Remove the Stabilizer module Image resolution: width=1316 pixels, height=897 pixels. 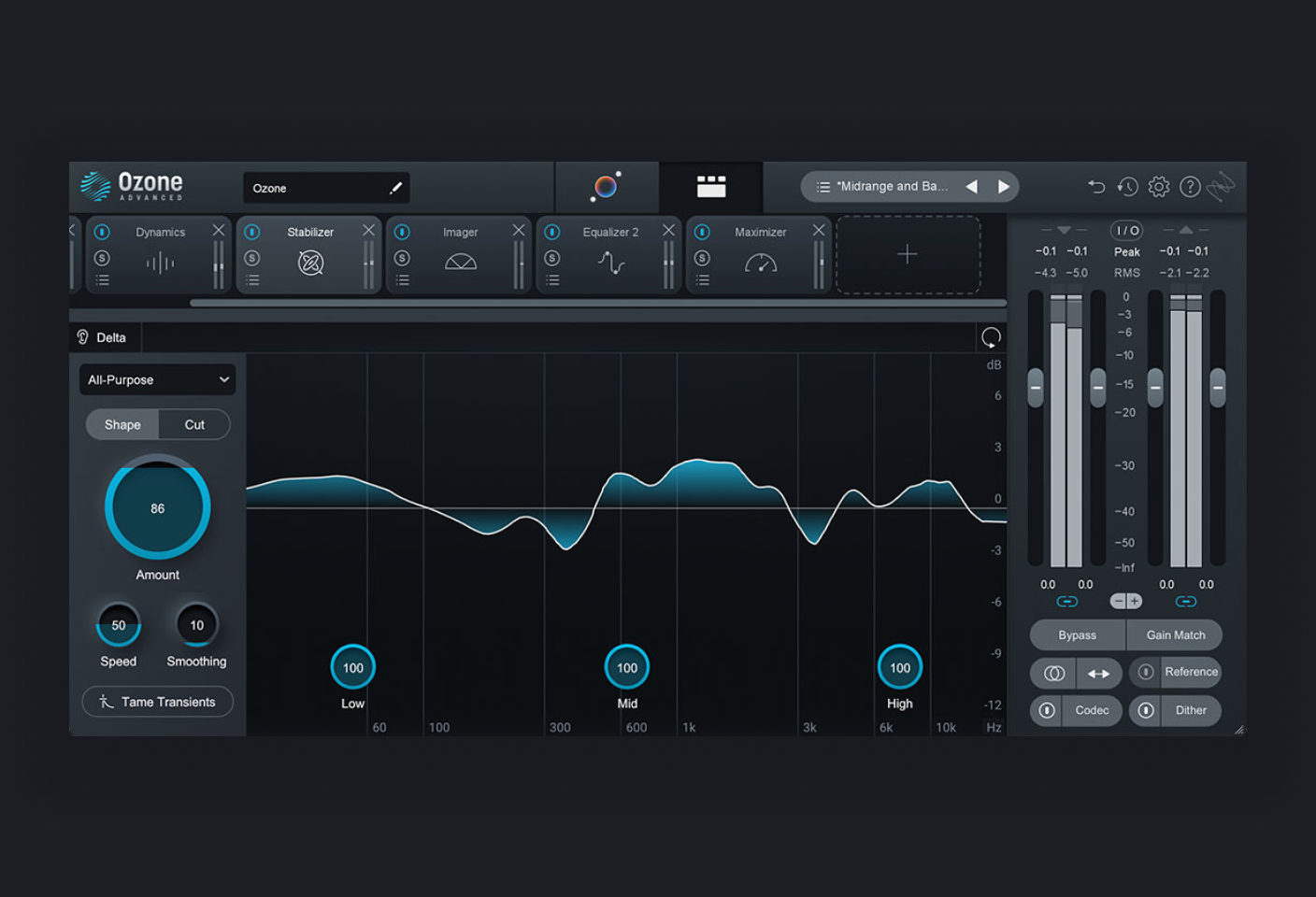pos(368,230)
